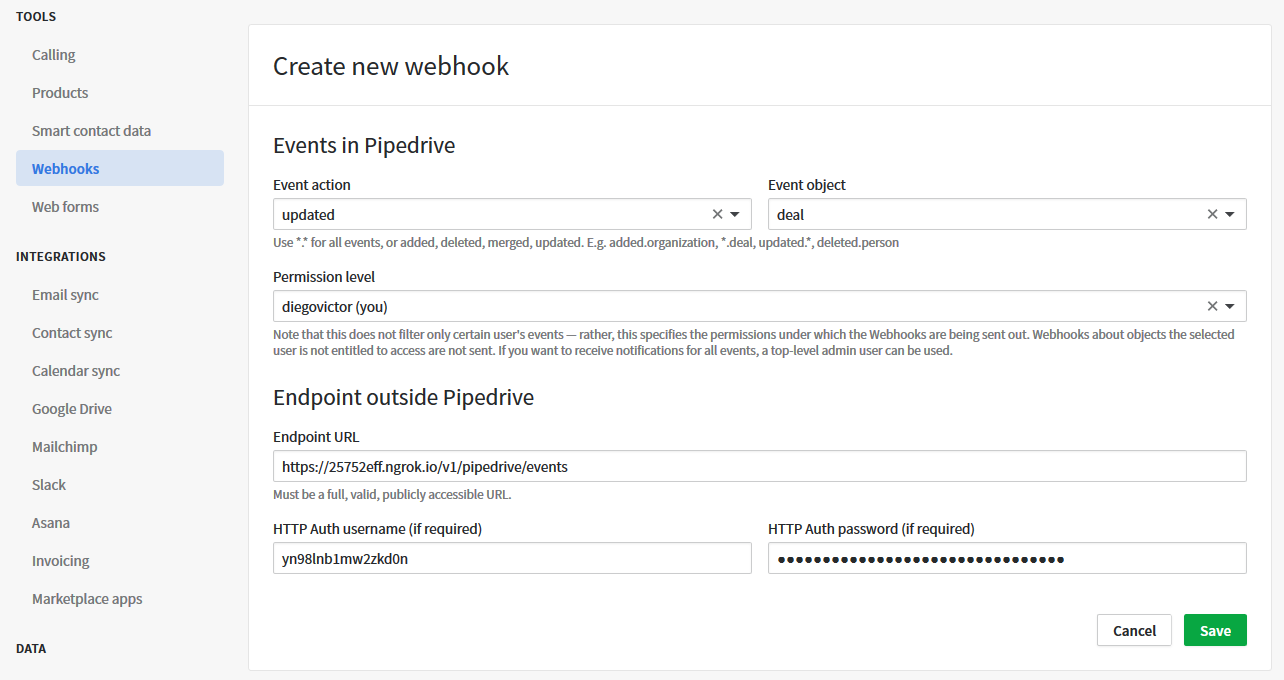Save the new webhook
The width and height of the screenshot is (1284, 680).
[1215, 630]
